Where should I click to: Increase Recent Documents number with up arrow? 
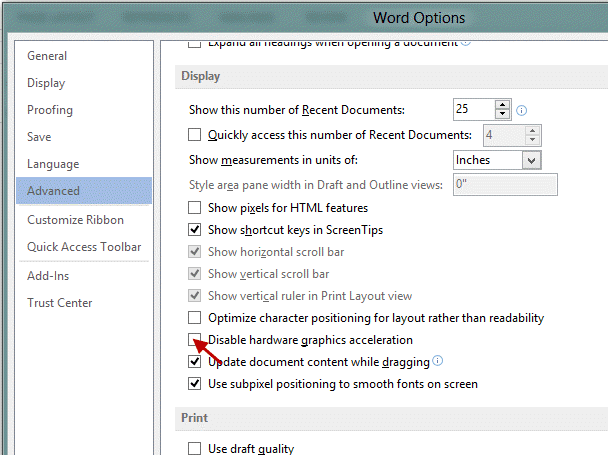pyautogui.click(x=503, y=105)
